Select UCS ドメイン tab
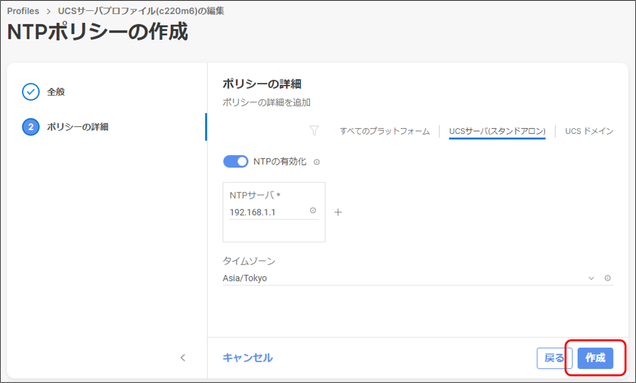Viewport: 636px width, 383px height. click(589, 131)
